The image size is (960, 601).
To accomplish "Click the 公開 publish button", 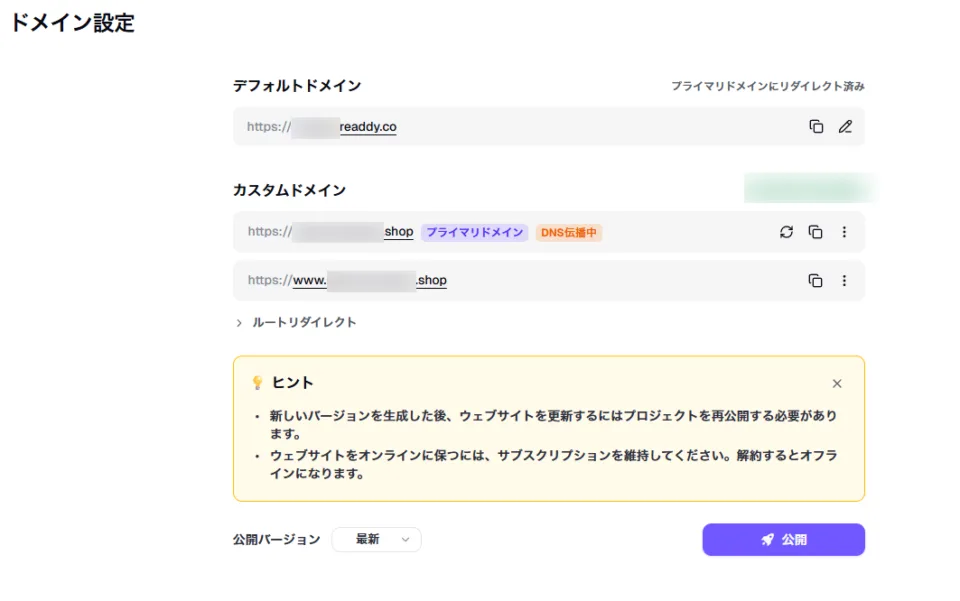I will point(783,539).
